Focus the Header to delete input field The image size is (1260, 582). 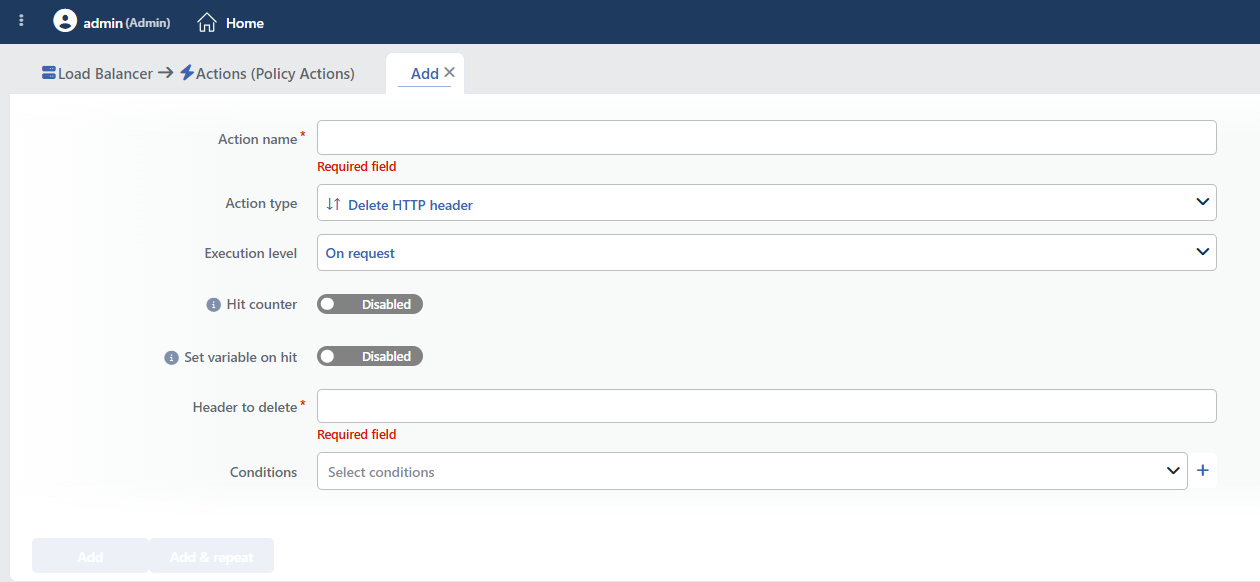click(x=766, y=406)
